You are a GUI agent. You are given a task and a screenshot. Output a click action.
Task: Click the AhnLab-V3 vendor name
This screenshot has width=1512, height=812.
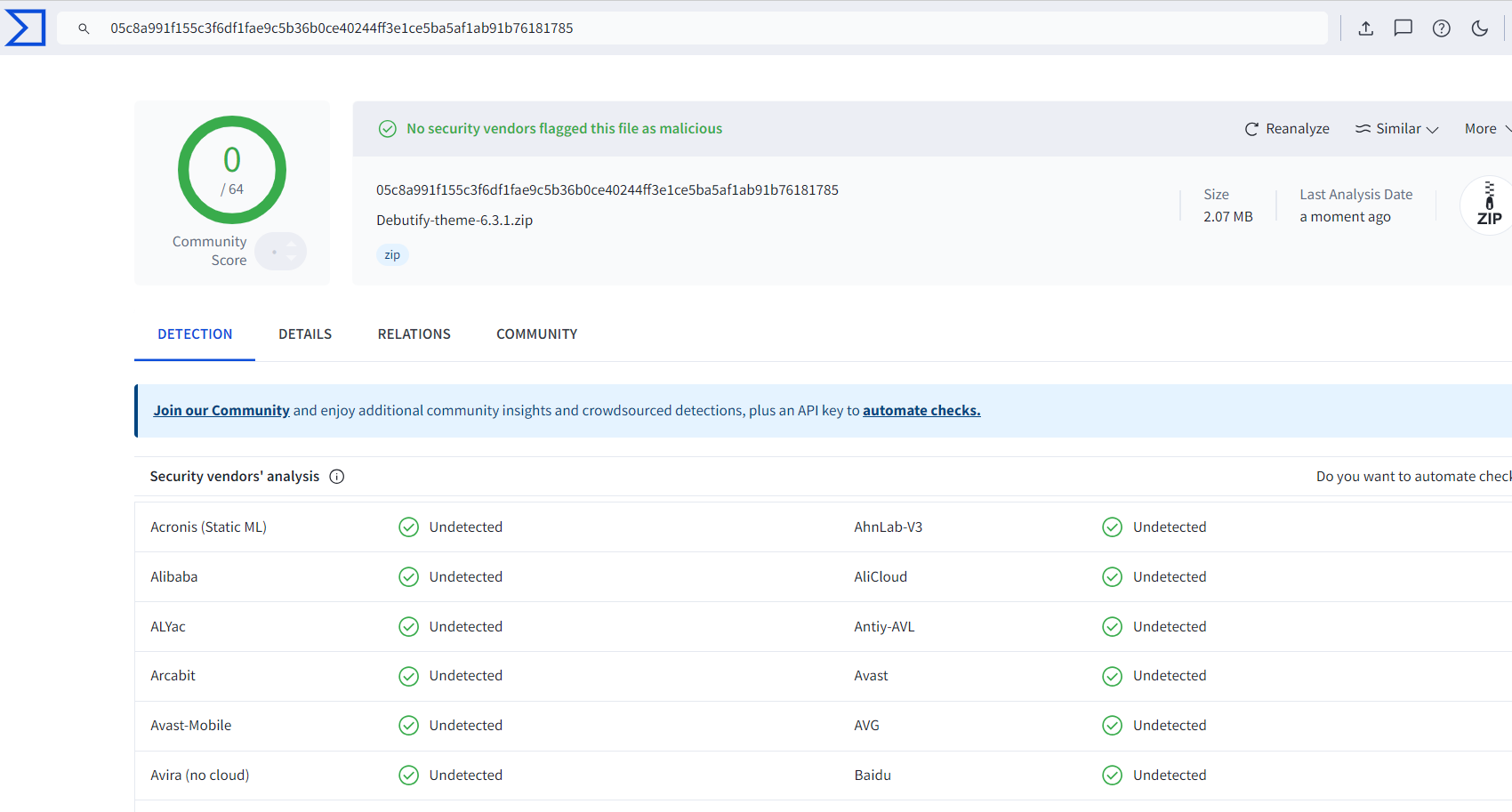point(889,527)
